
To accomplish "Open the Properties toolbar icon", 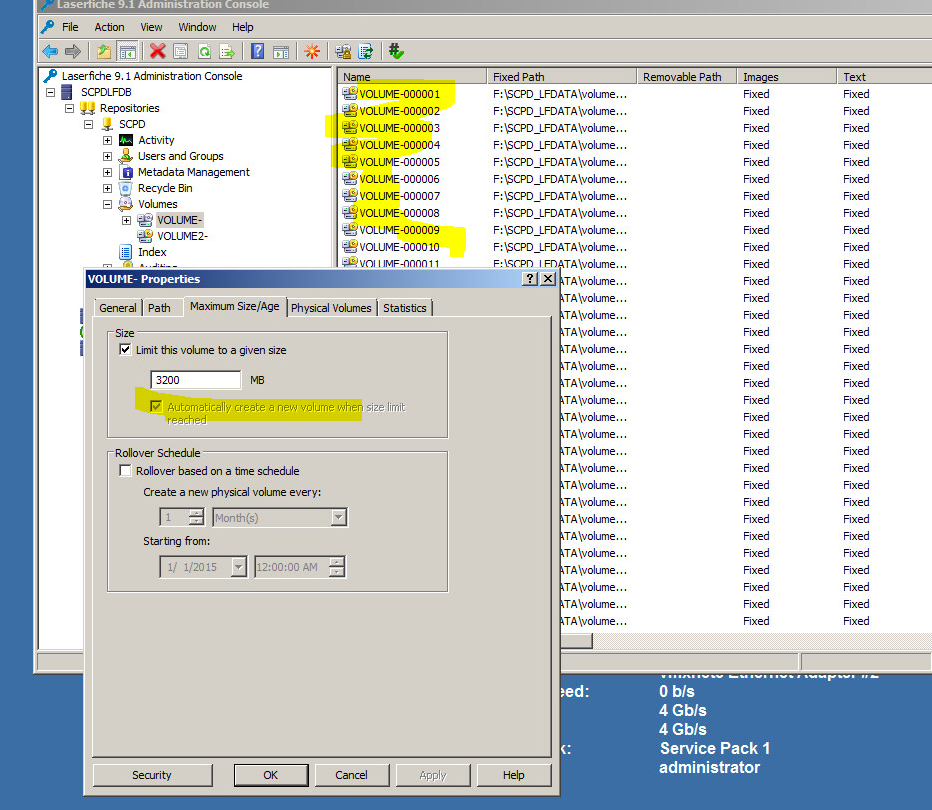I will click(x=181, y=52).
